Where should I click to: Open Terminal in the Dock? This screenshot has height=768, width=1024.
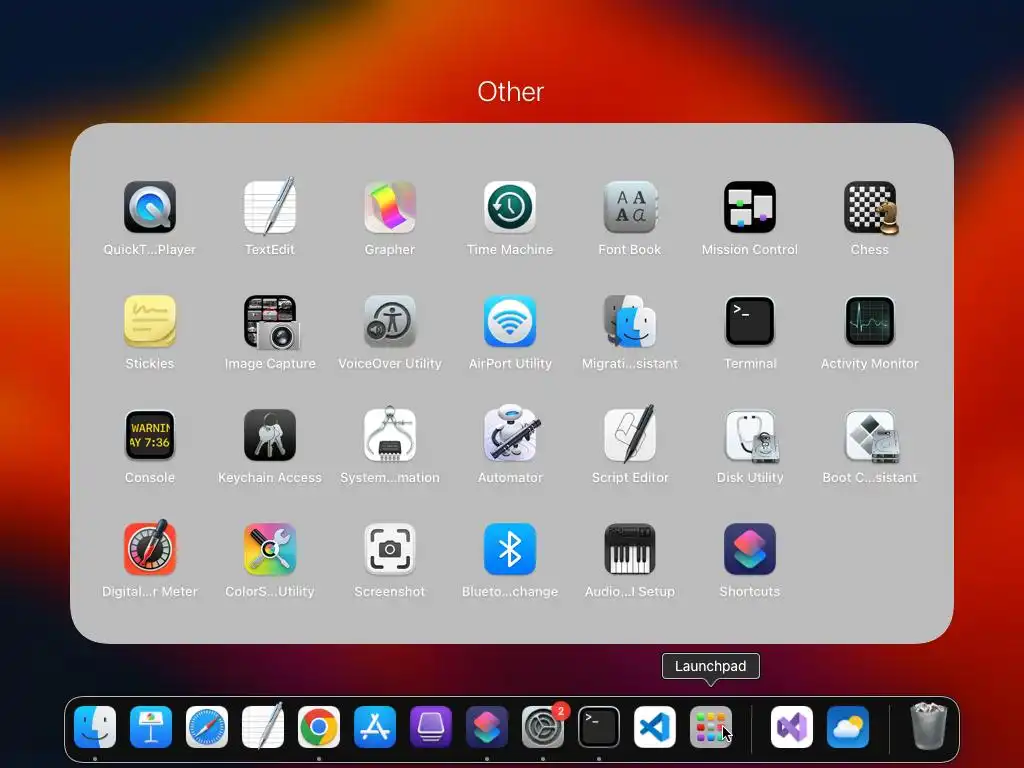[599, 727]
